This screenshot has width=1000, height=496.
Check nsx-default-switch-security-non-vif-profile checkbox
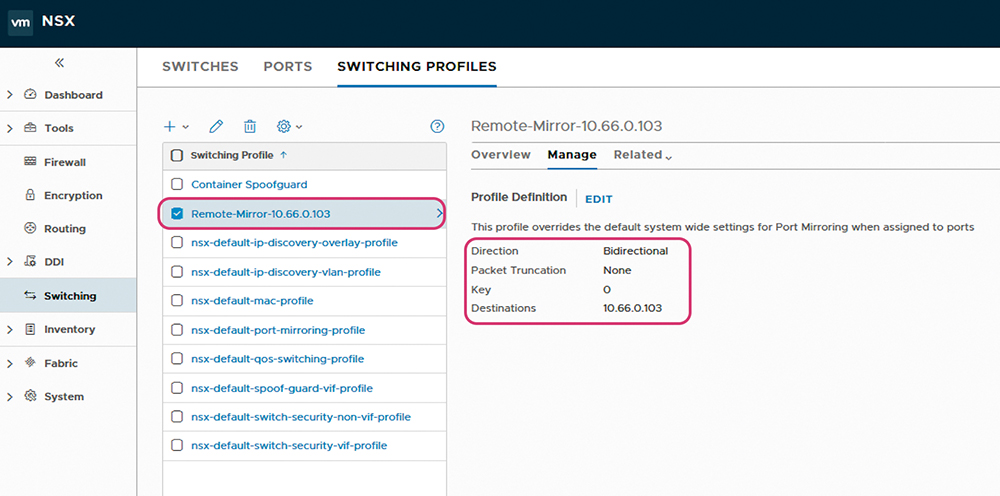pyautogui.click(x=177, y=416)
